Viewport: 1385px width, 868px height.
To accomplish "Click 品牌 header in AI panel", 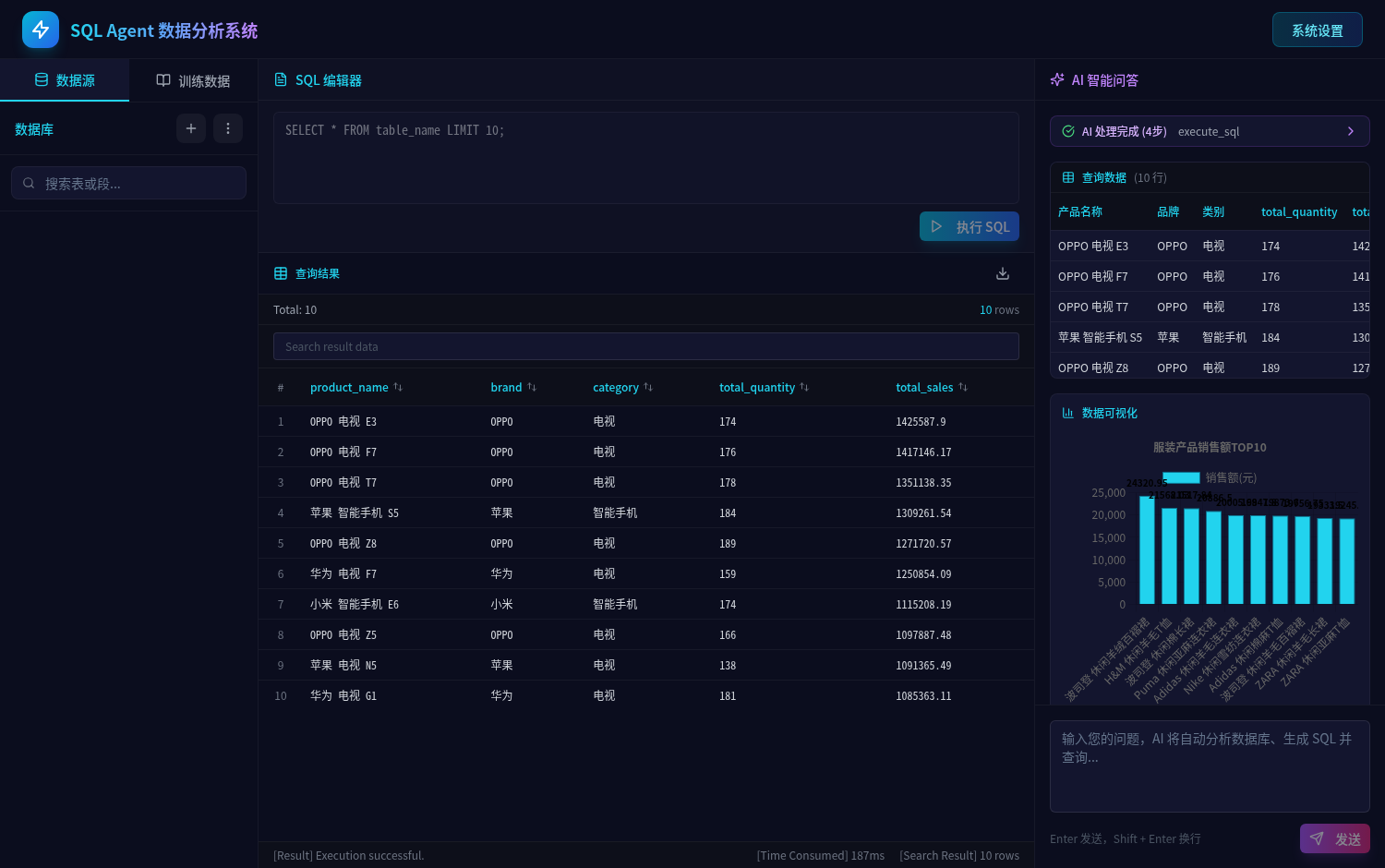I will point(1168,211).
